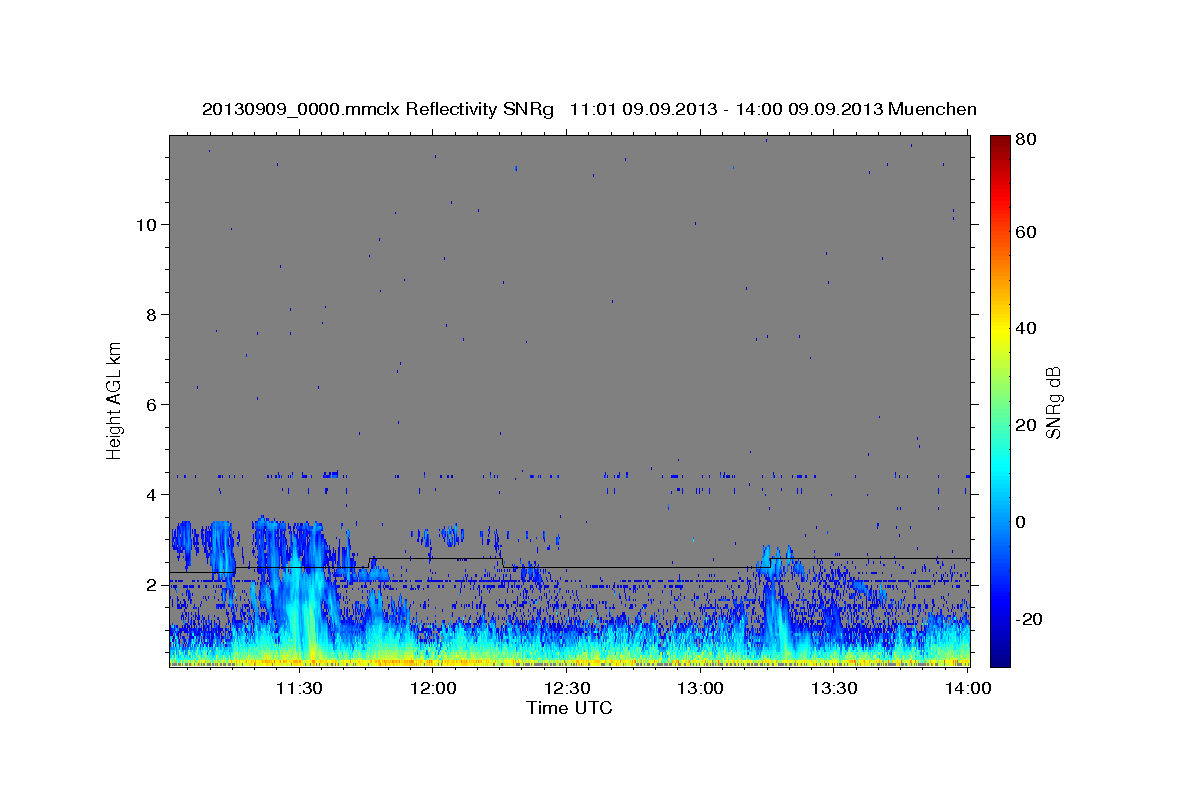The width and height of the screenshot is (1200, 800).
Task: Click the colorbar value 40
Action: tap(1026, 328)
